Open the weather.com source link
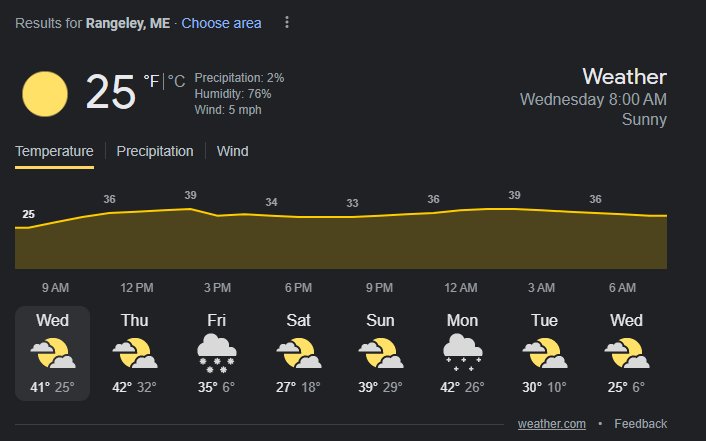The height and width of the screenshot is (441, 706). point(552,424)
